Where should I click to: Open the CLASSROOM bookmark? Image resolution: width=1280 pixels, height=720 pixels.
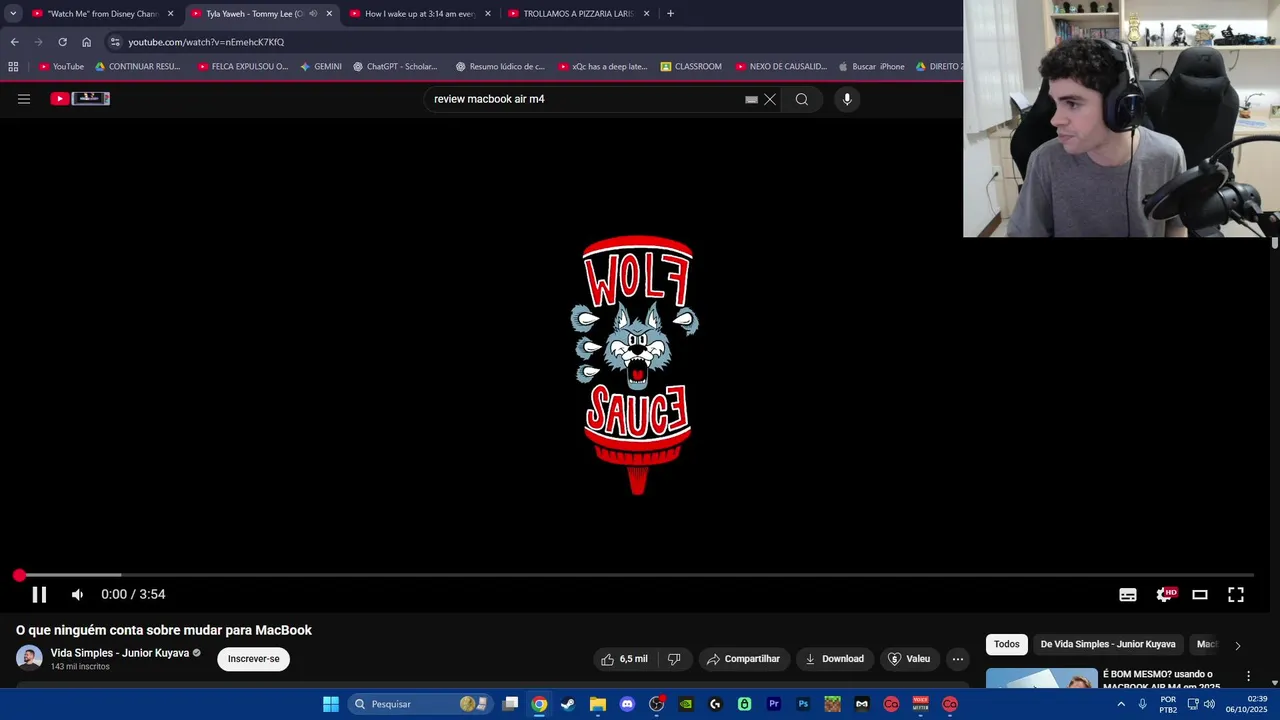(691, 67)
